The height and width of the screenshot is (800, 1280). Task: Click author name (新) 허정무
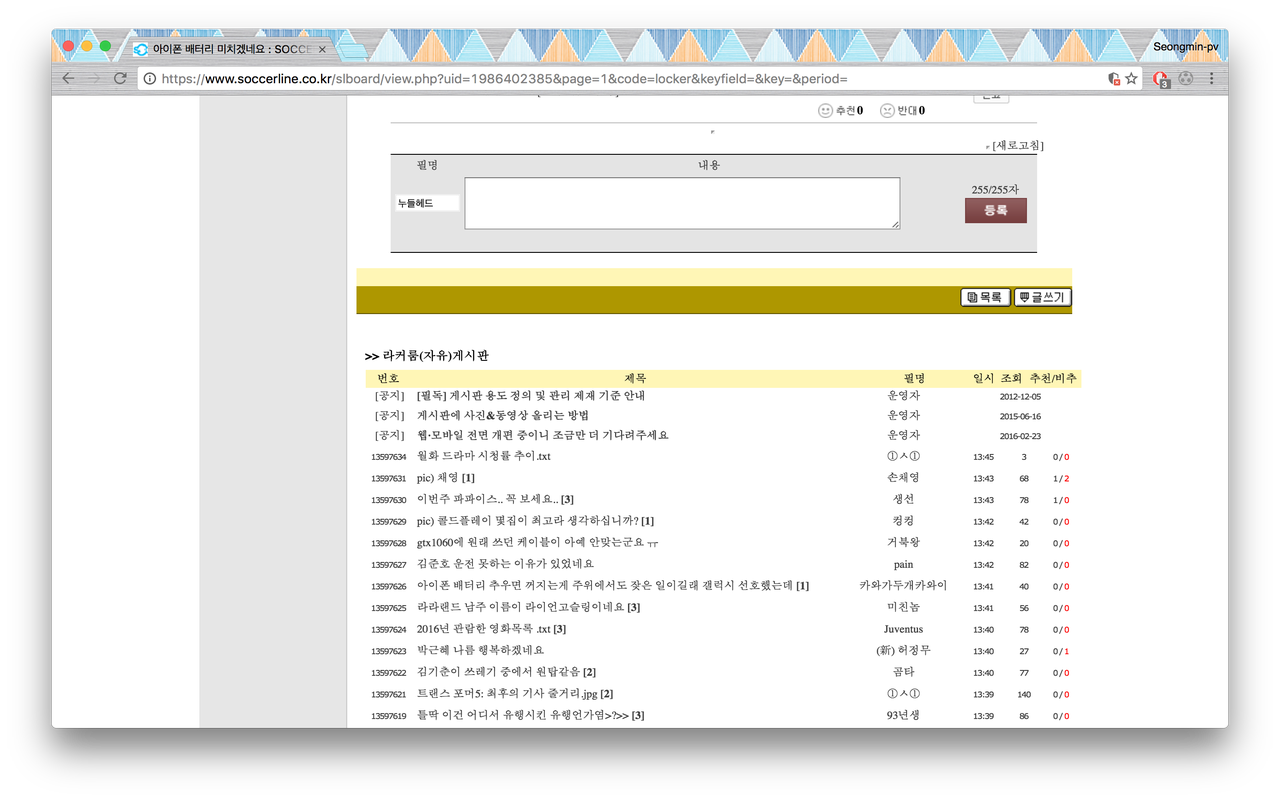point(903,650)
